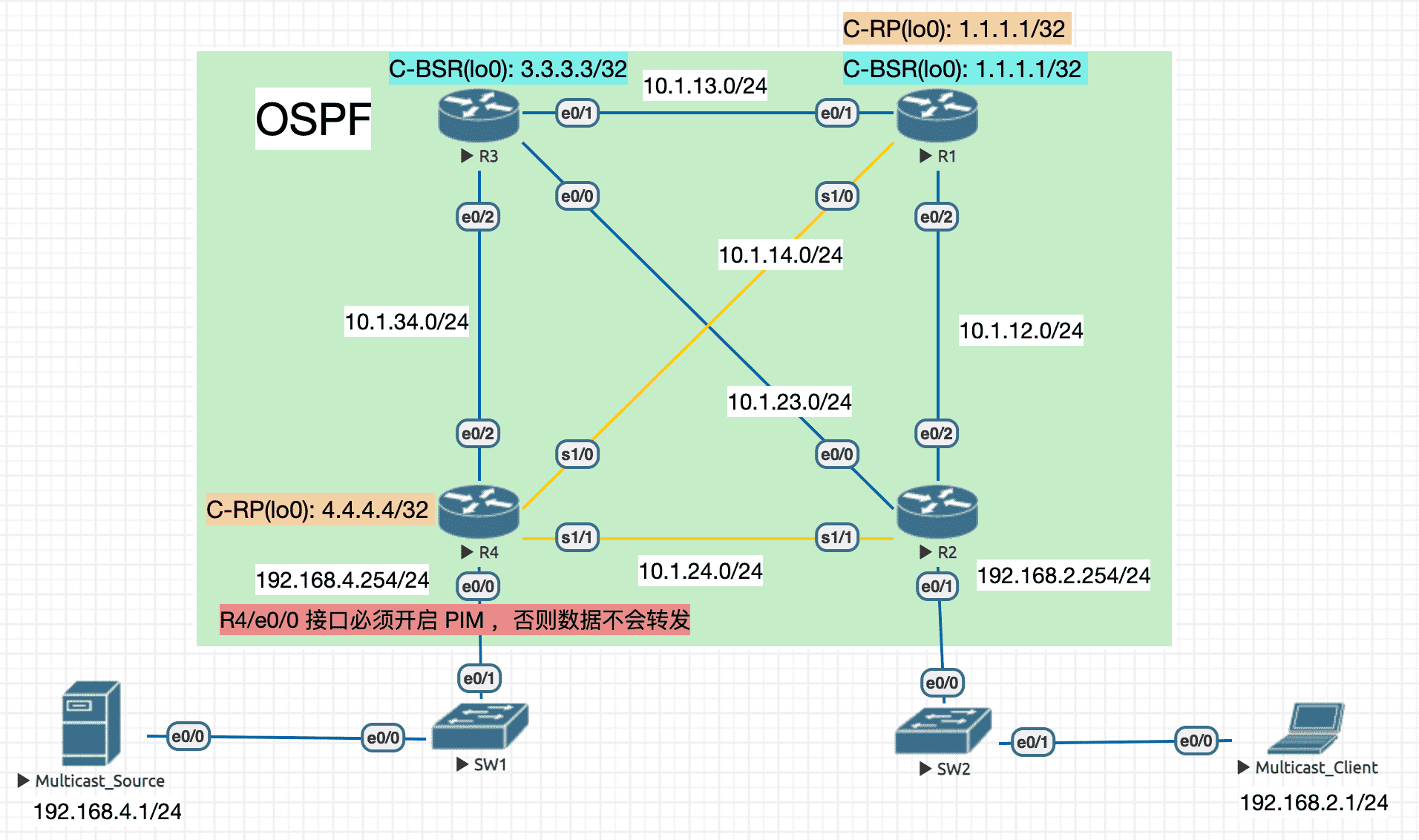
Task: Click the status triangle beside the R2 name
Action: point(925,552)
